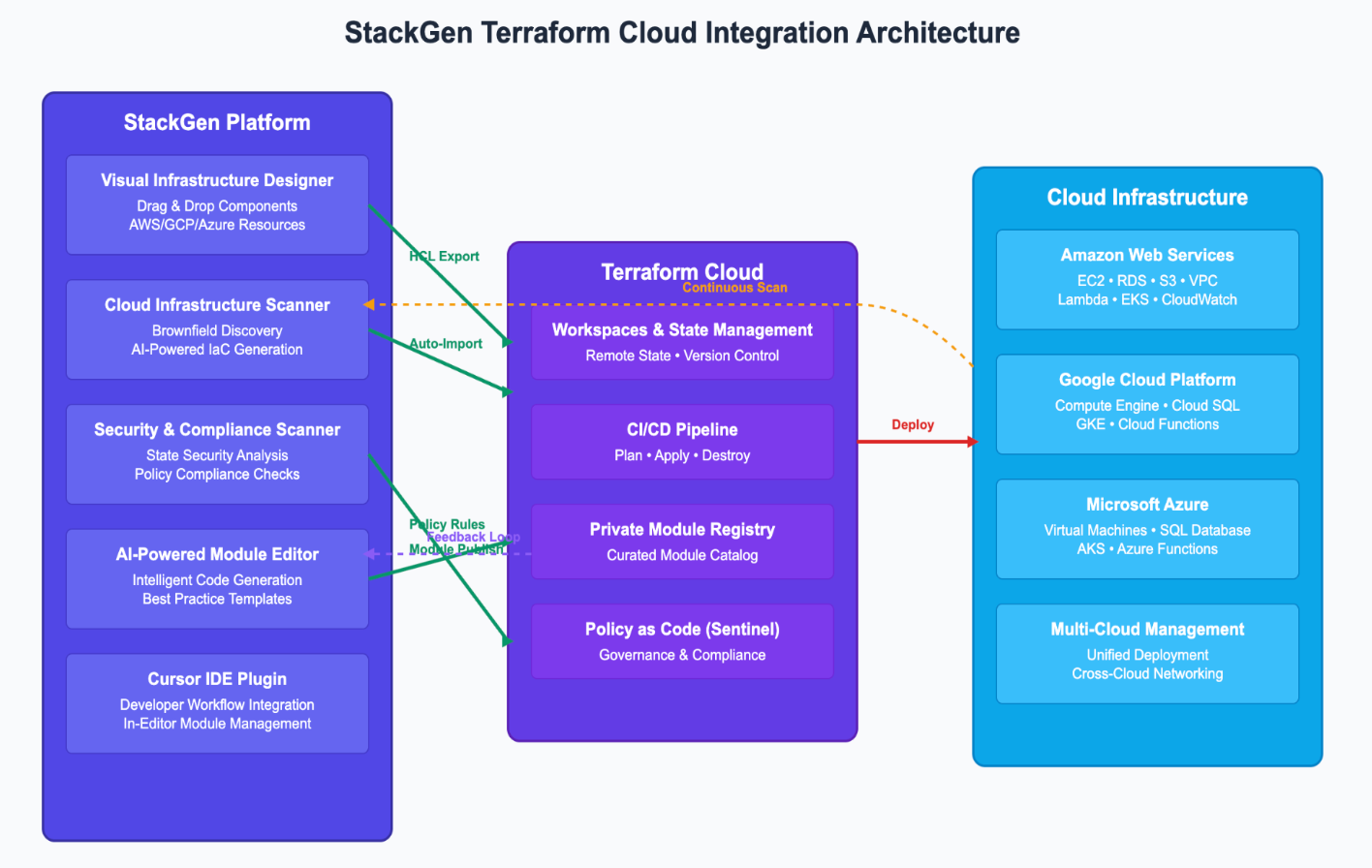The height and width of the screenshot is (868, 1372).
Task: Click 'Remote State • Version Control' text
Action: click(682, 356)
